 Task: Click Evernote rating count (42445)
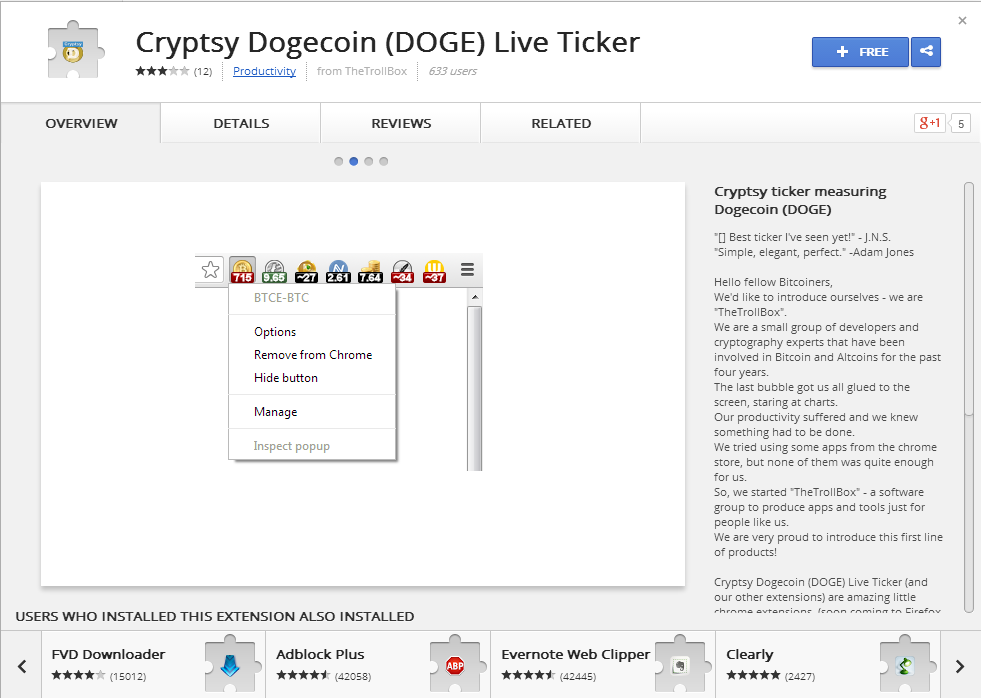click(577, 676)
